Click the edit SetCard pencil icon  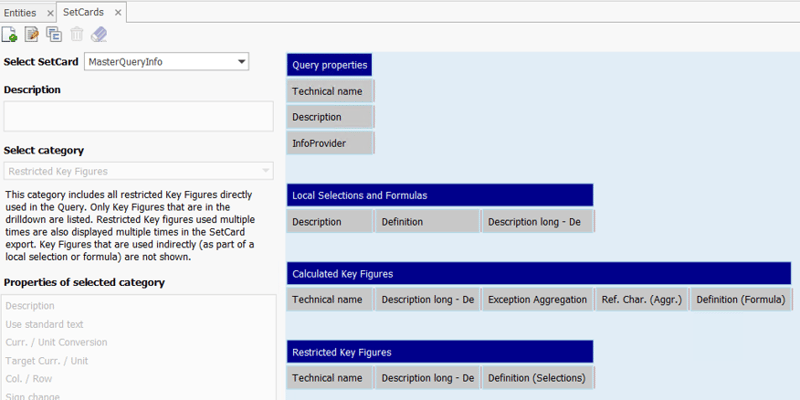pyautogui.click(x=32, y=35)
